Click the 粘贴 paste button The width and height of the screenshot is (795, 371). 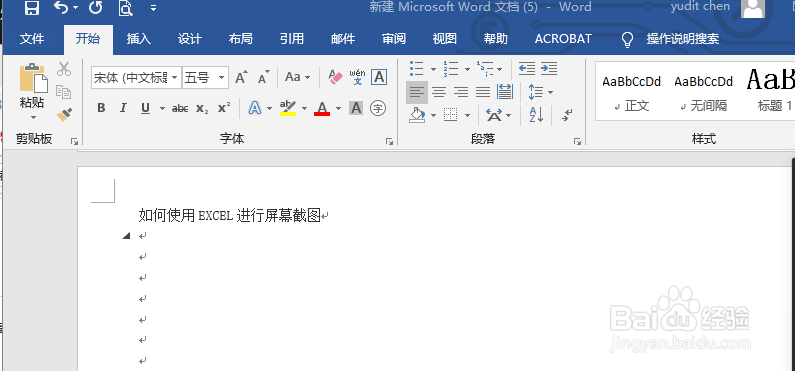click(32, 86)
